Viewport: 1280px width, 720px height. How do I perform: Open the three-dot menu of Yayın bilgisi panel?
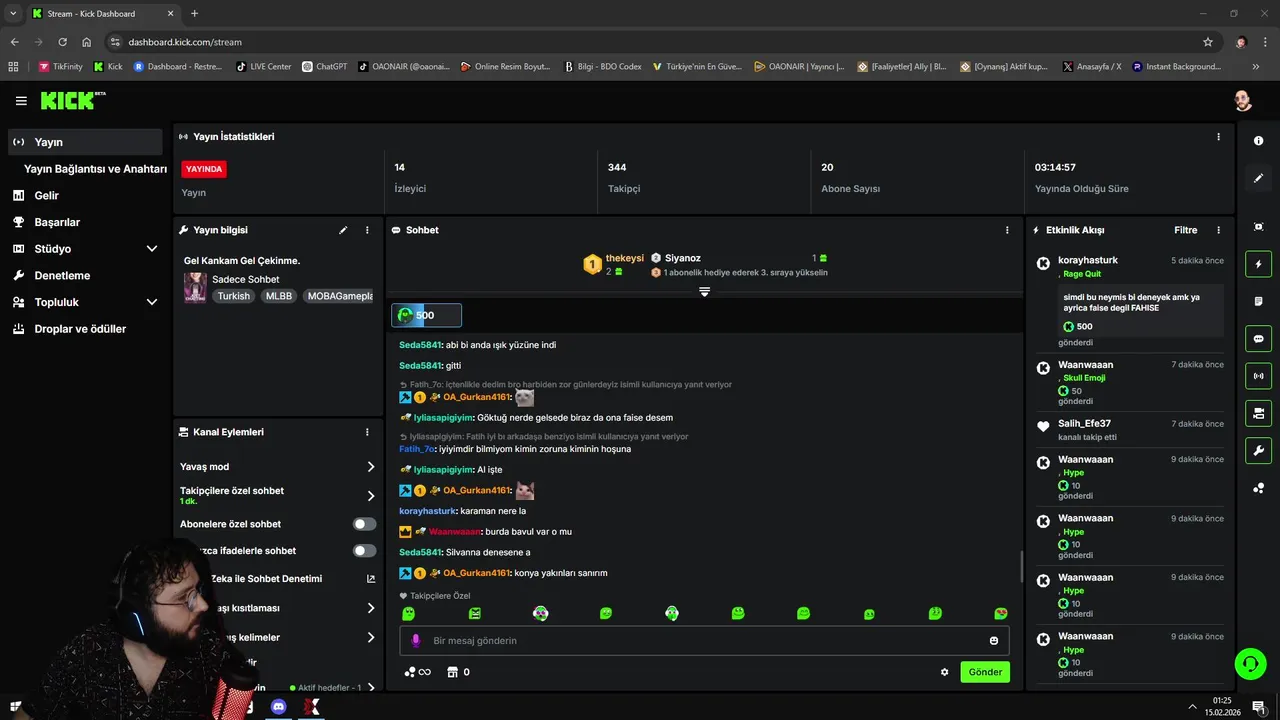(367, 230)
